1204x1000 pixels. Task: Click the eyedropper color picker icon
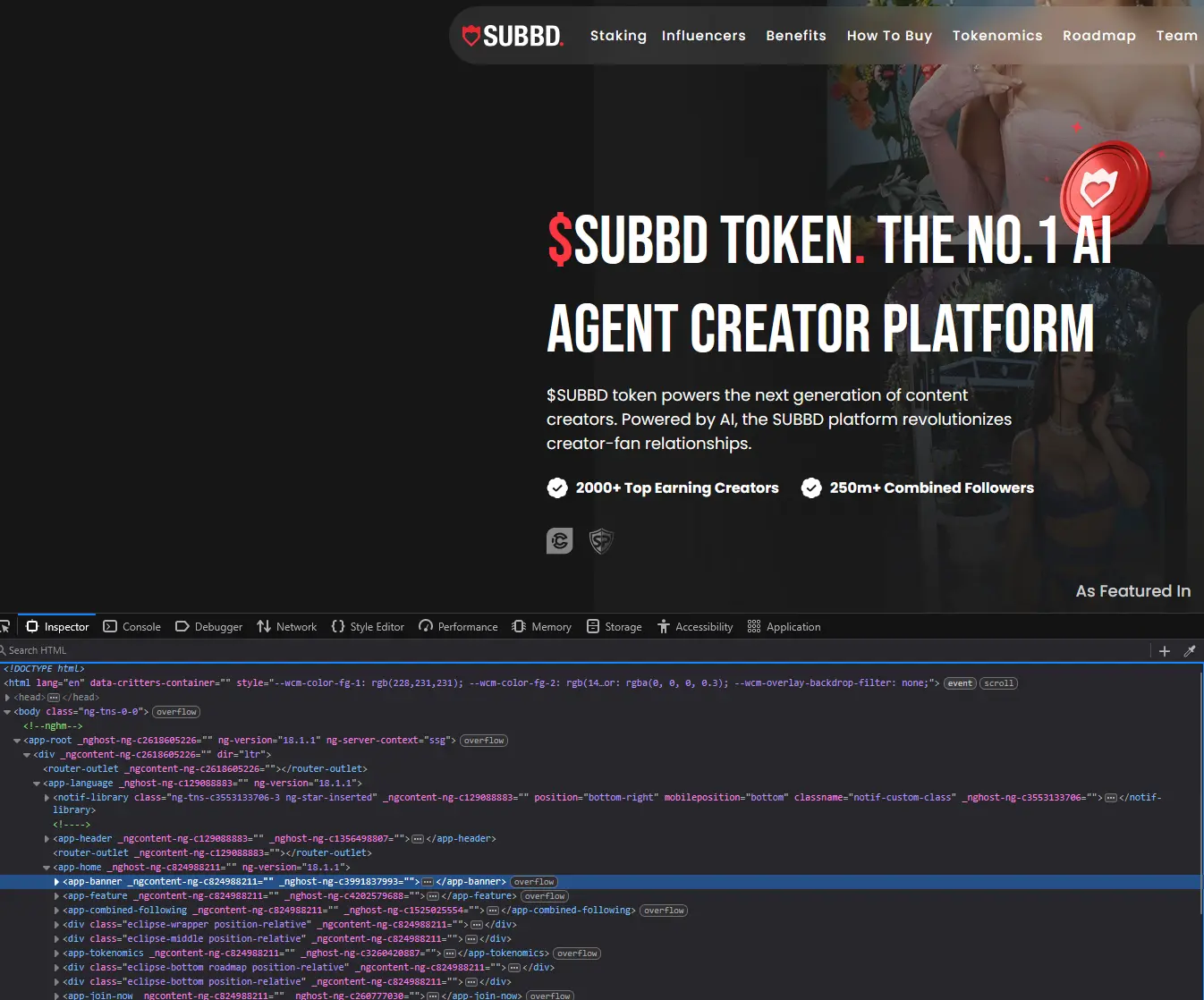(1190, 651)
